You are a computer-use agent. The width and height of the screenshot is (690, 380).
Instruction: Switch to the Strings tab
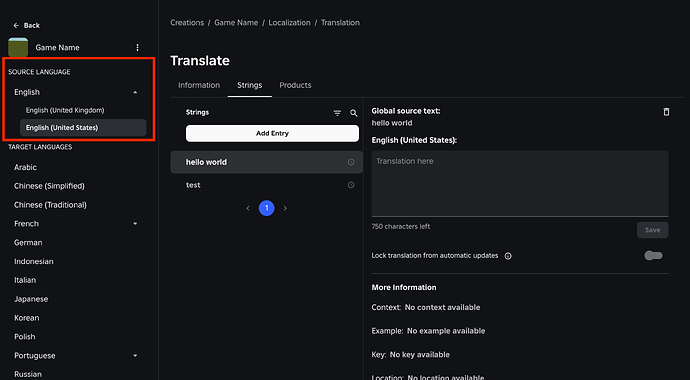250,85
